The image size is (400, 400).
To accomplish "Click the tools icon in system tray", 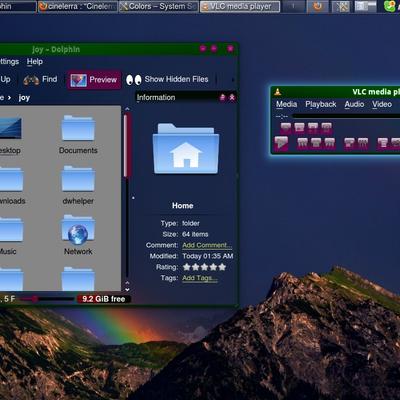I will 342,6.
